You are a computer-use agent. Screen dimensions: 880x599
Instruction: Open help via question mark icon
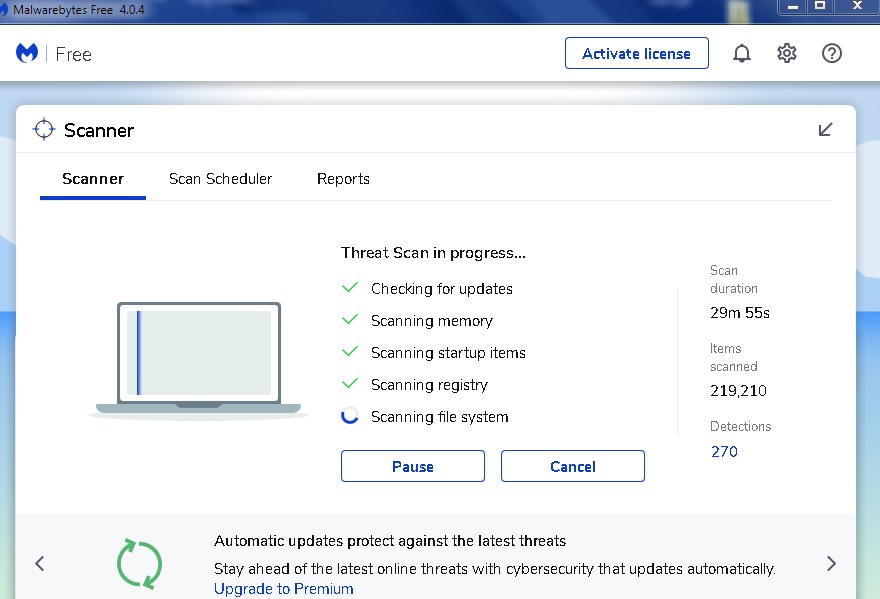pos(831,53)
